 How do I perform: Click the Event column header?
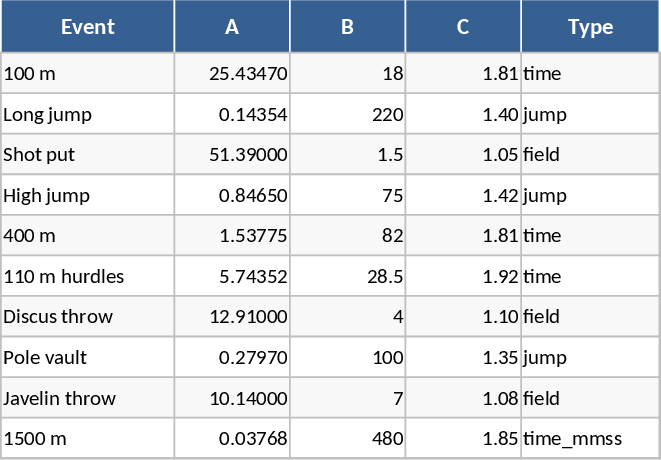[87, 27]
